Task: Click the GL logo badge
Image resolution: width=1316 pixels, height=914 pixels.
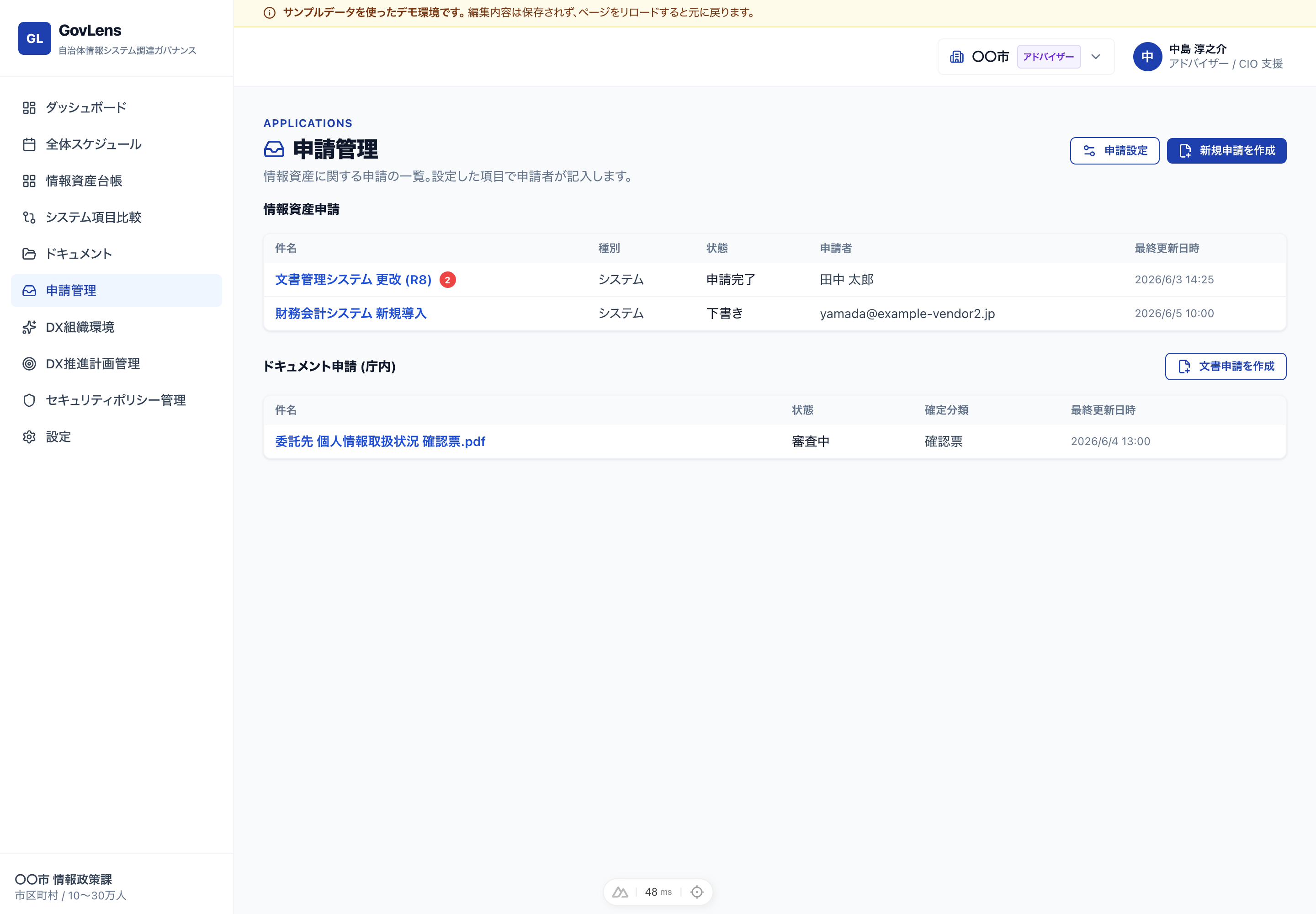Action: tap(34, 38)
